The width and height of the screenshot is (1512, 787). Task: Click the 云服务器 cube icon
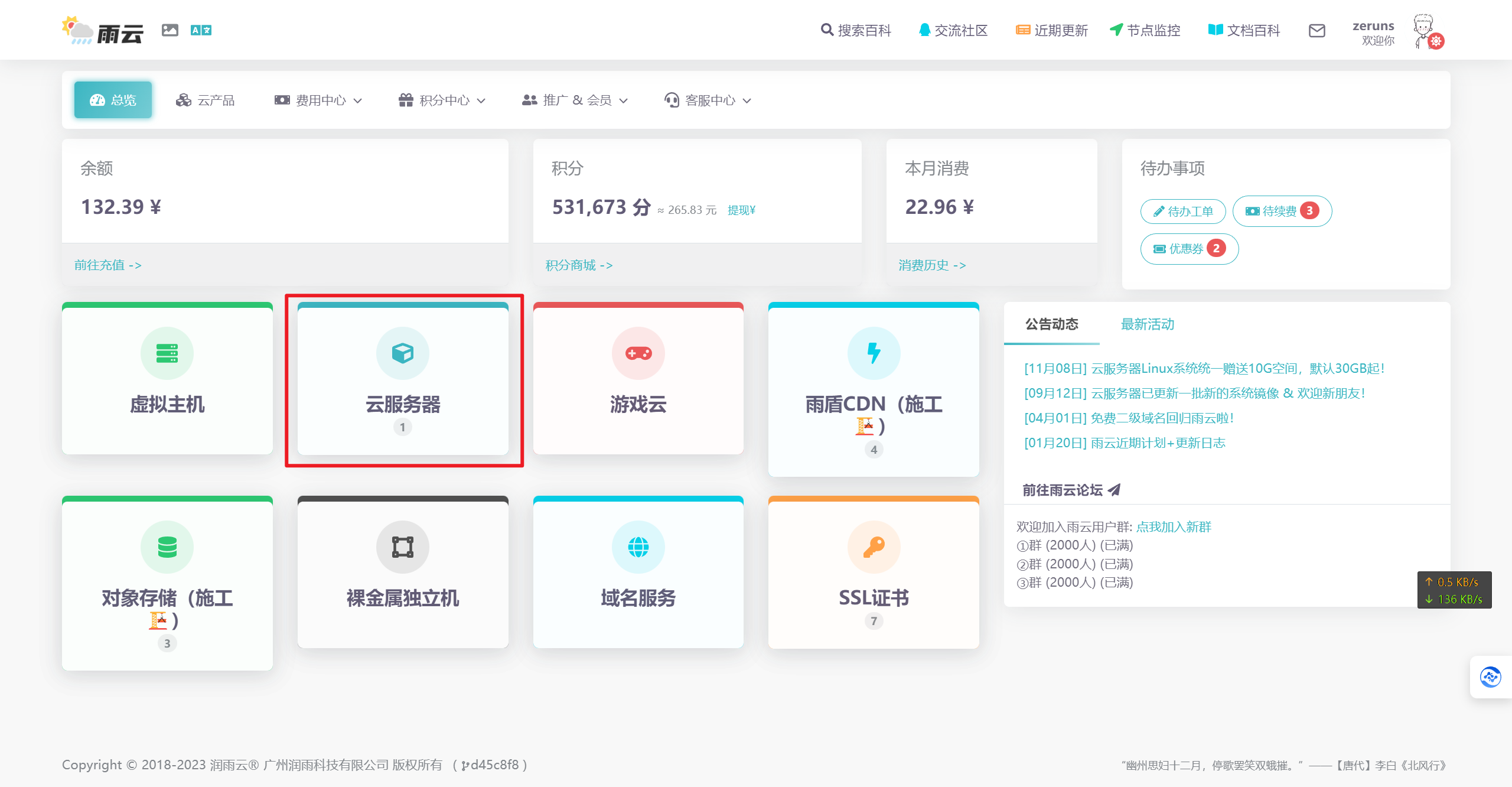click(403, 353)
